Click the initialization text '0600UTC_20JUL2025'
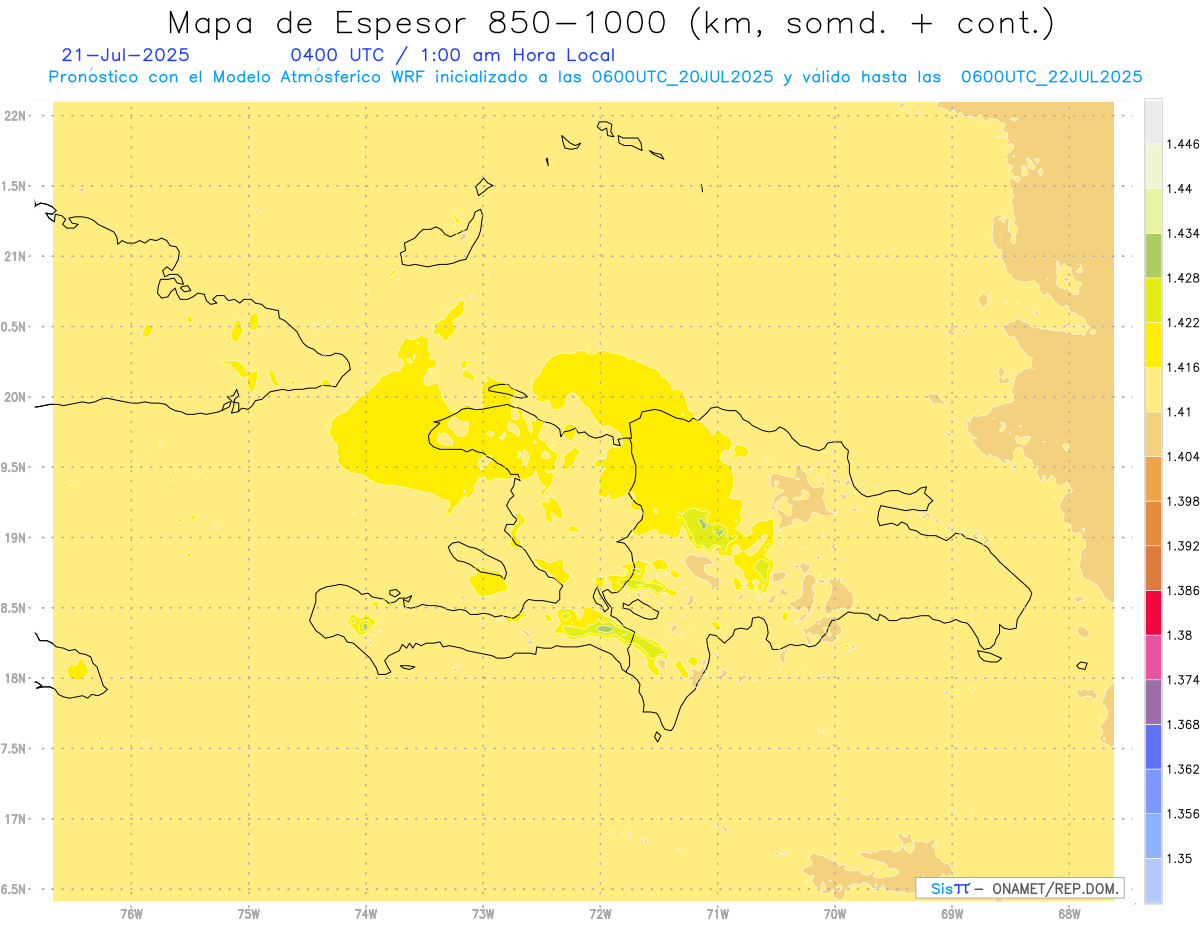The width and height of the screenshot is (1200, 927). (682, 77)
